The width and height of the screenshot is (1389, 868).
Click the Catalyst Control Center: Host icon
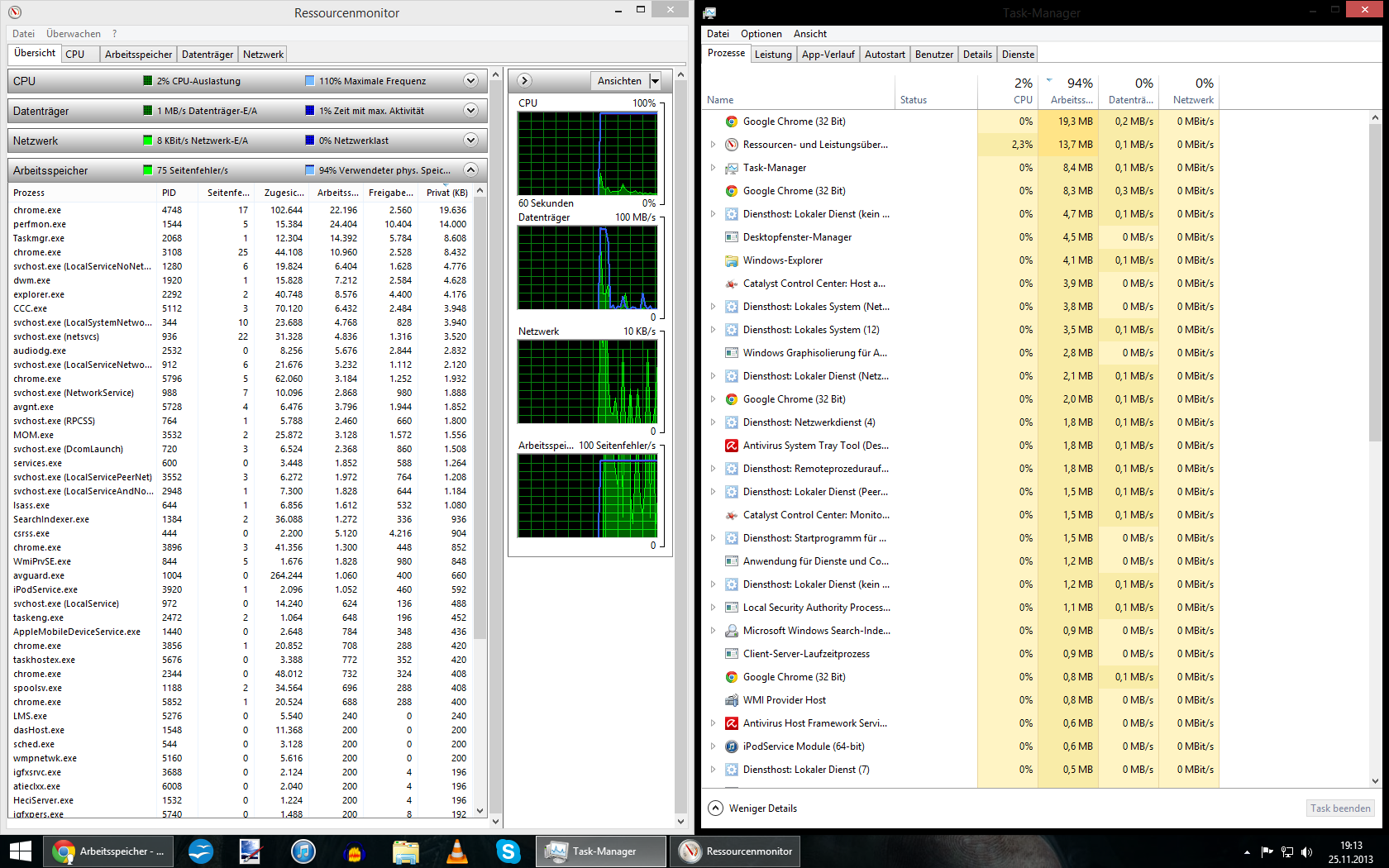pos(731,284)
